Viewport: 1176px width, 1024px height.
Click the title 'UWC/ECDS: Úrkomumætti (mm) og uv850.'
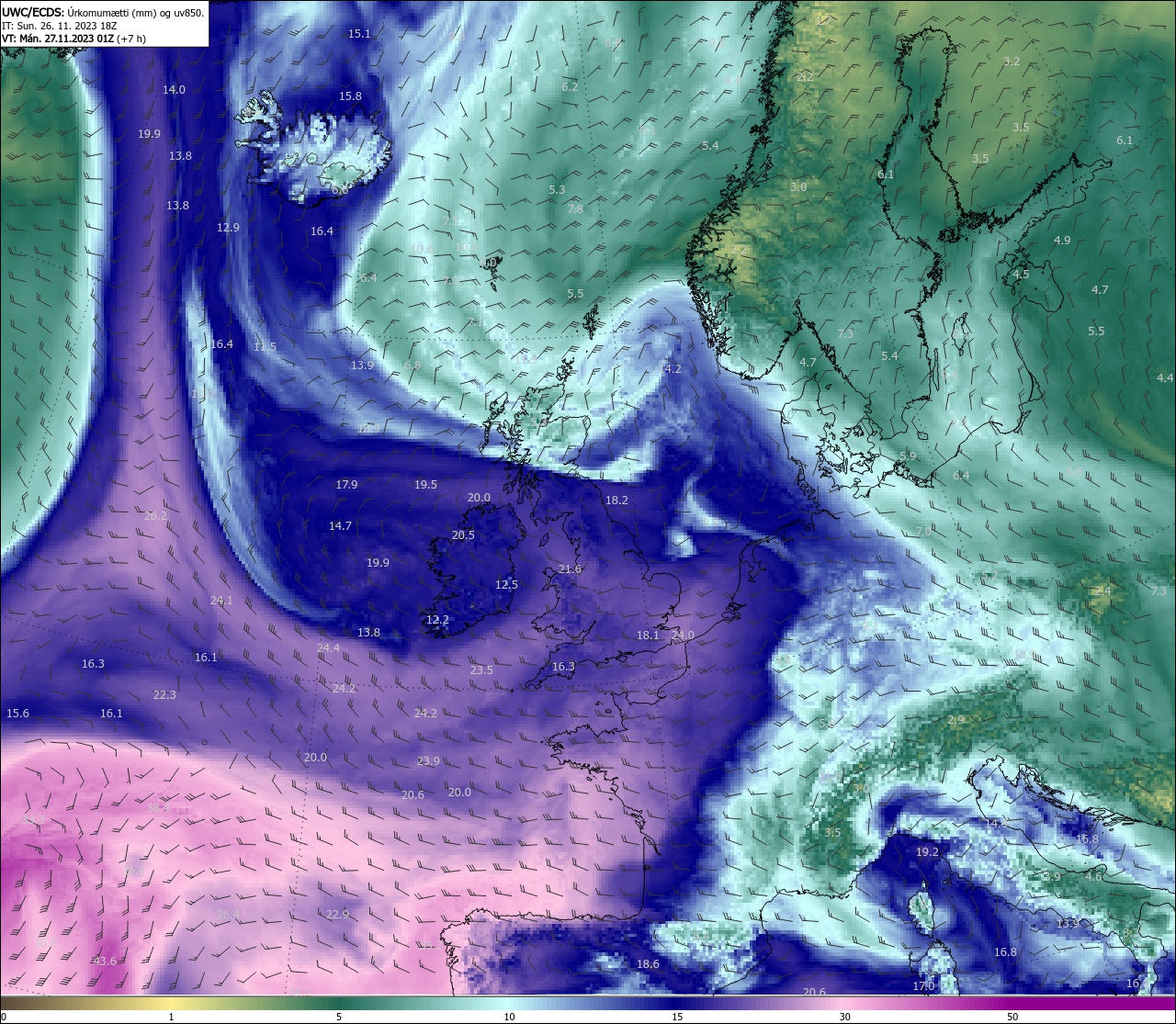(x=103, y=12)
